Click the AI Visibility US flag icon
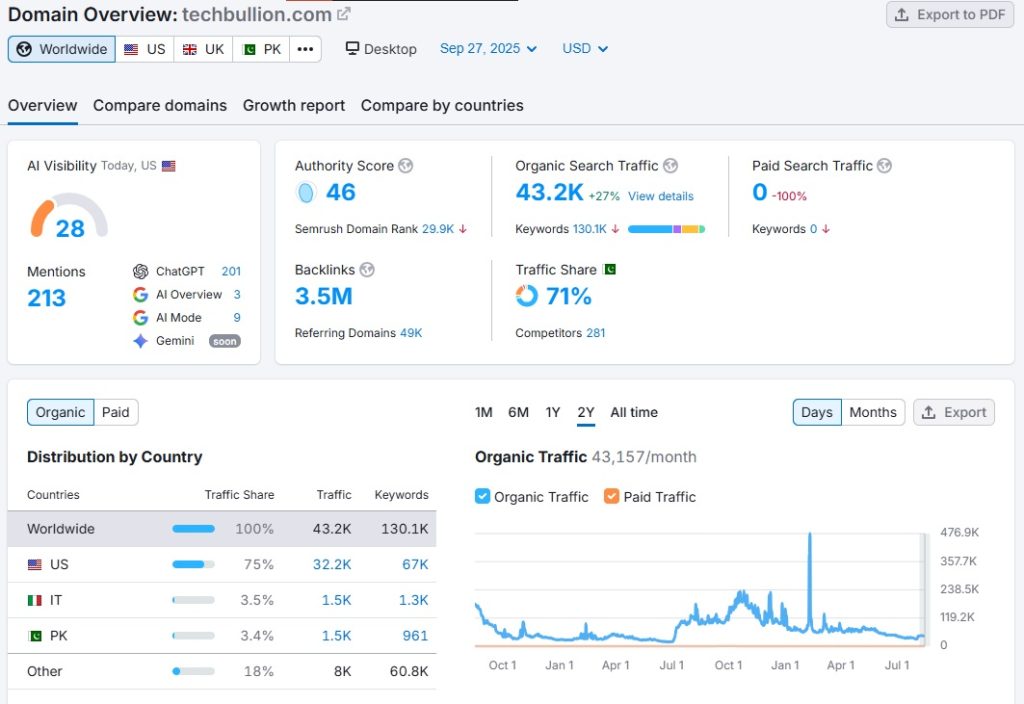The image size is (1024, 704). click(168, 166)
